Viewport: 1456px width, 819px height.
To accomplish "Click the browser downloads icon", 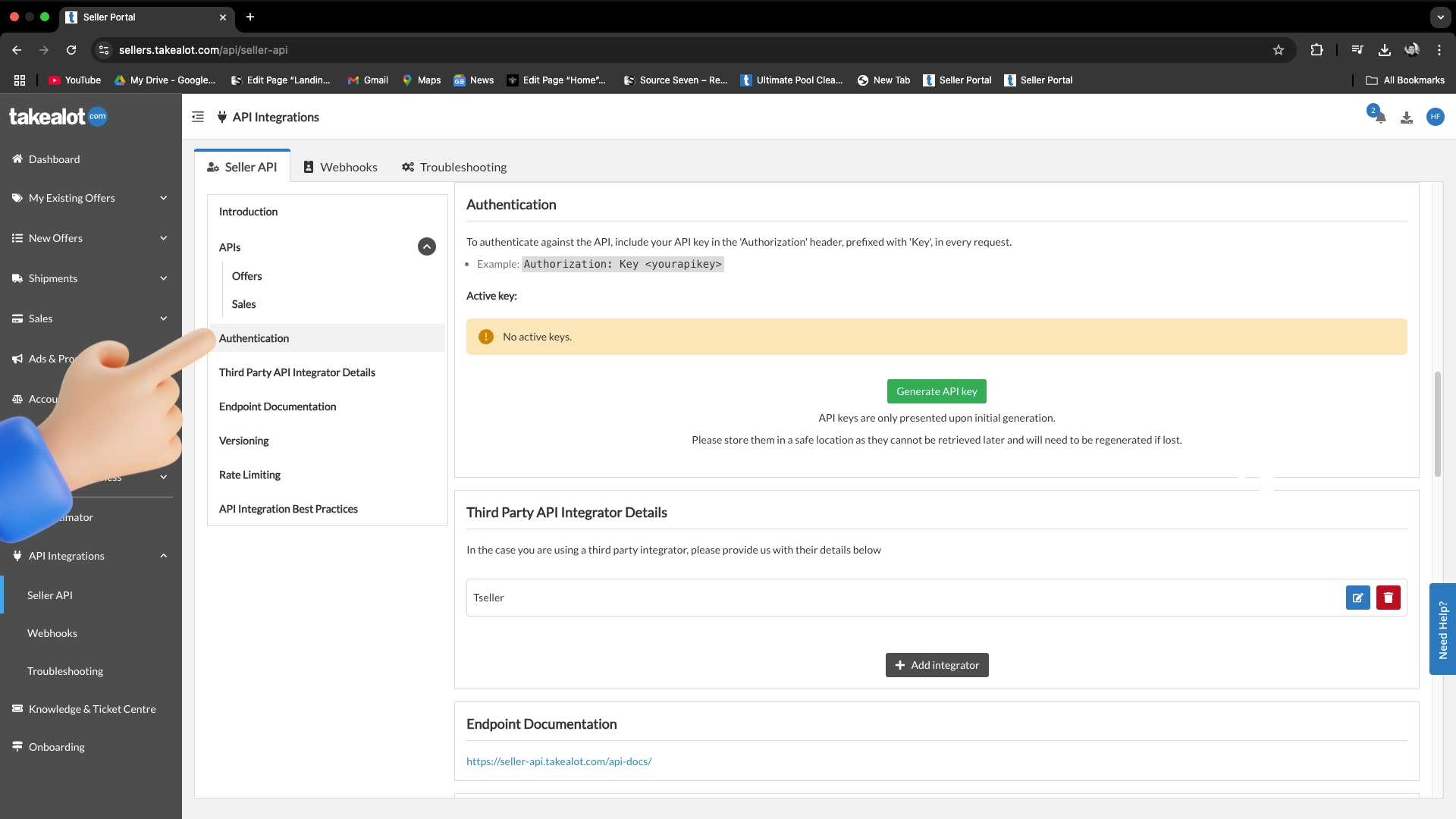I will [1384, 50].
